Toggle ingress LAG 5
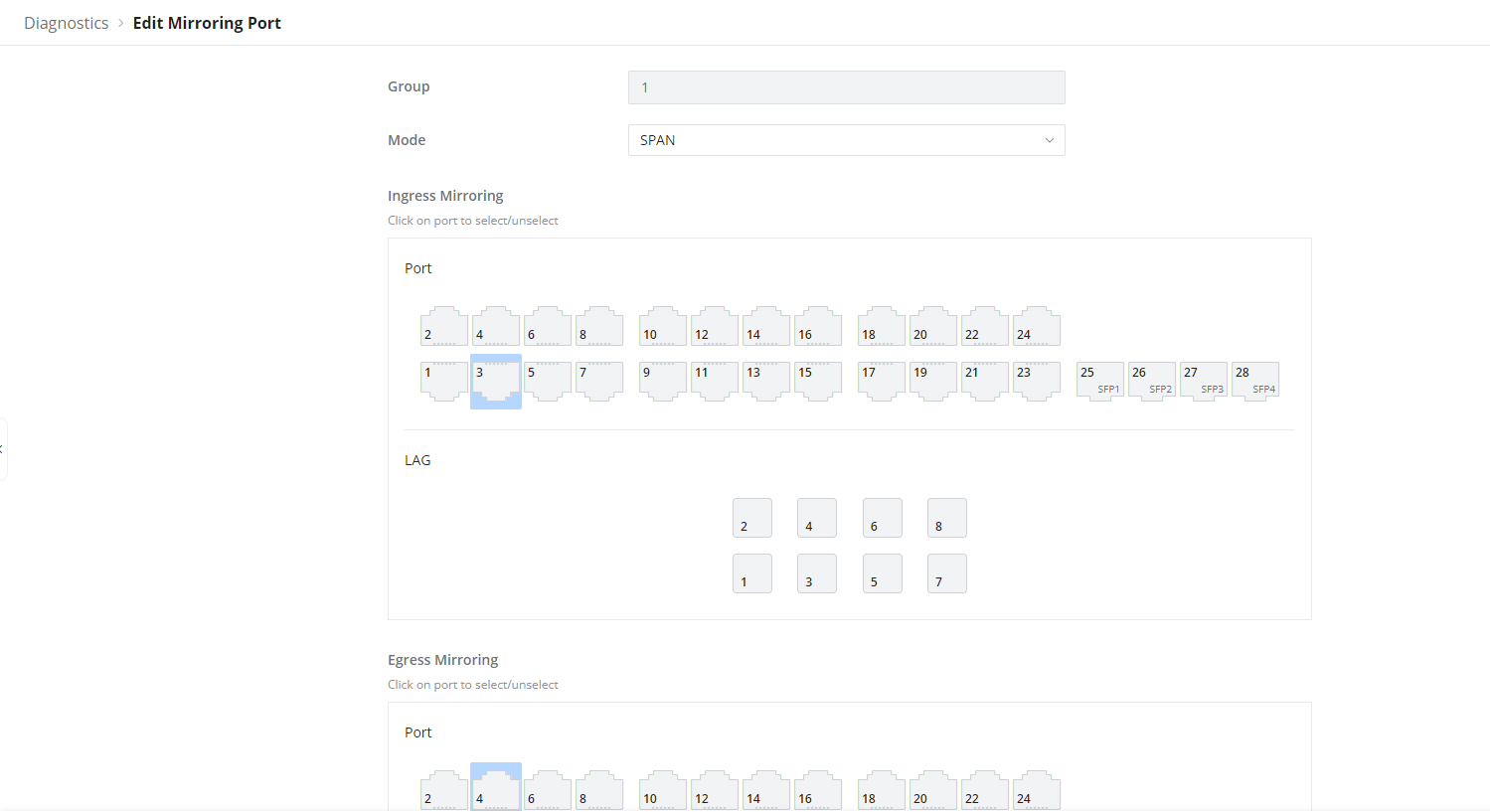The image size is (1490, 812). pos(883,573)
